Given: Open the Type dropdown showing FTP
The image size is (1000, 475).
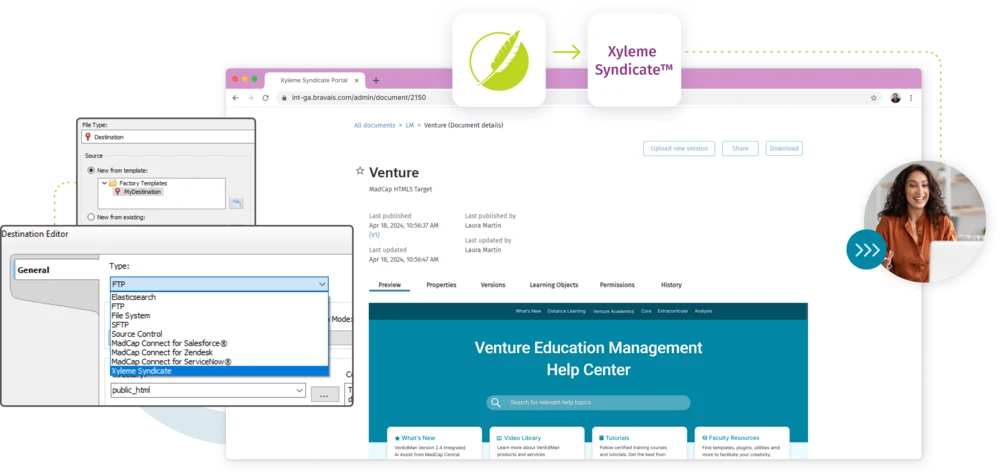Looking at the screenshot, I should [219, 284].
